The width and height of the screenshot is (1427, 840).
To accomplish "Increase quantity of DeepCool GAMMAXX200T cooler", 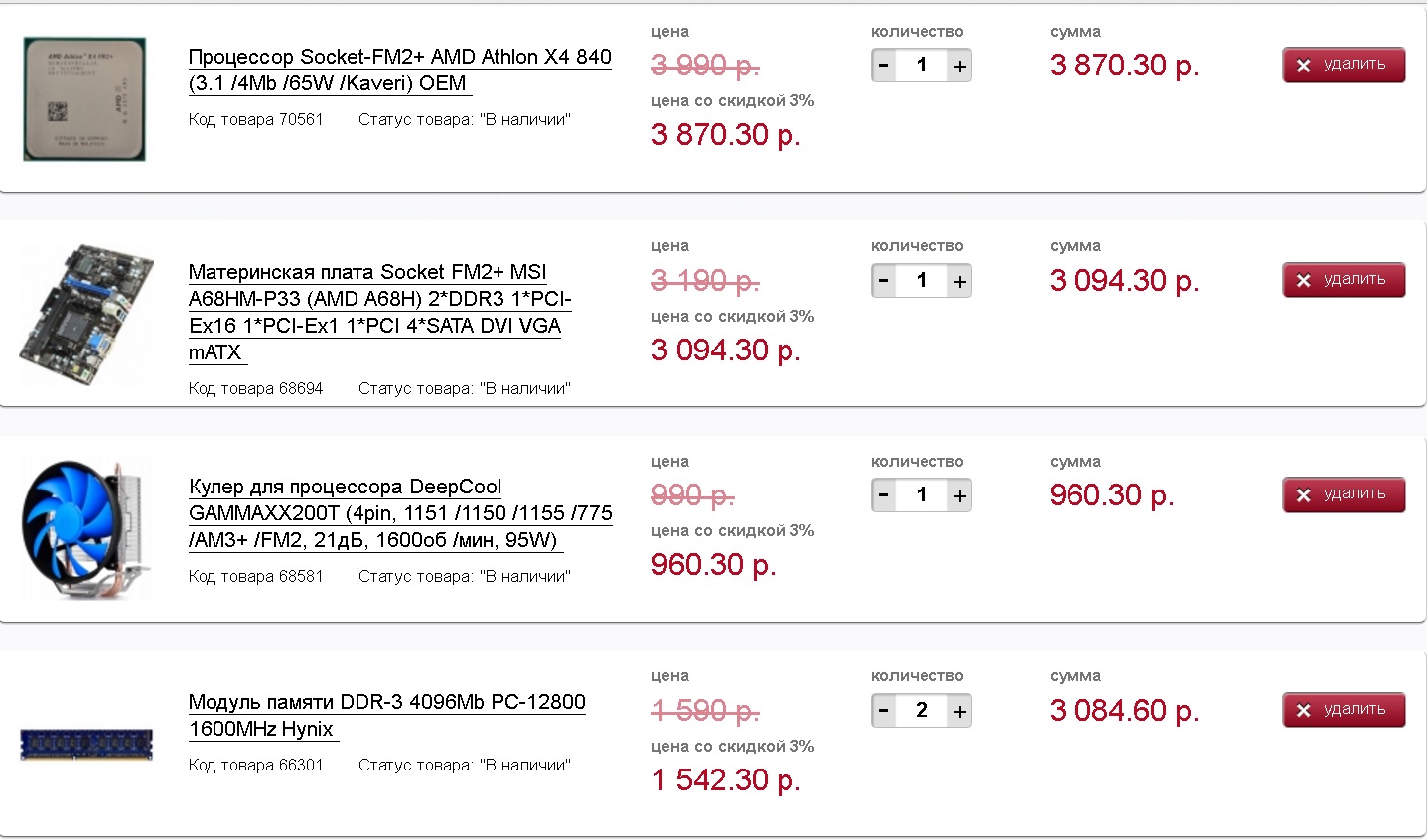I will point(959,496).
